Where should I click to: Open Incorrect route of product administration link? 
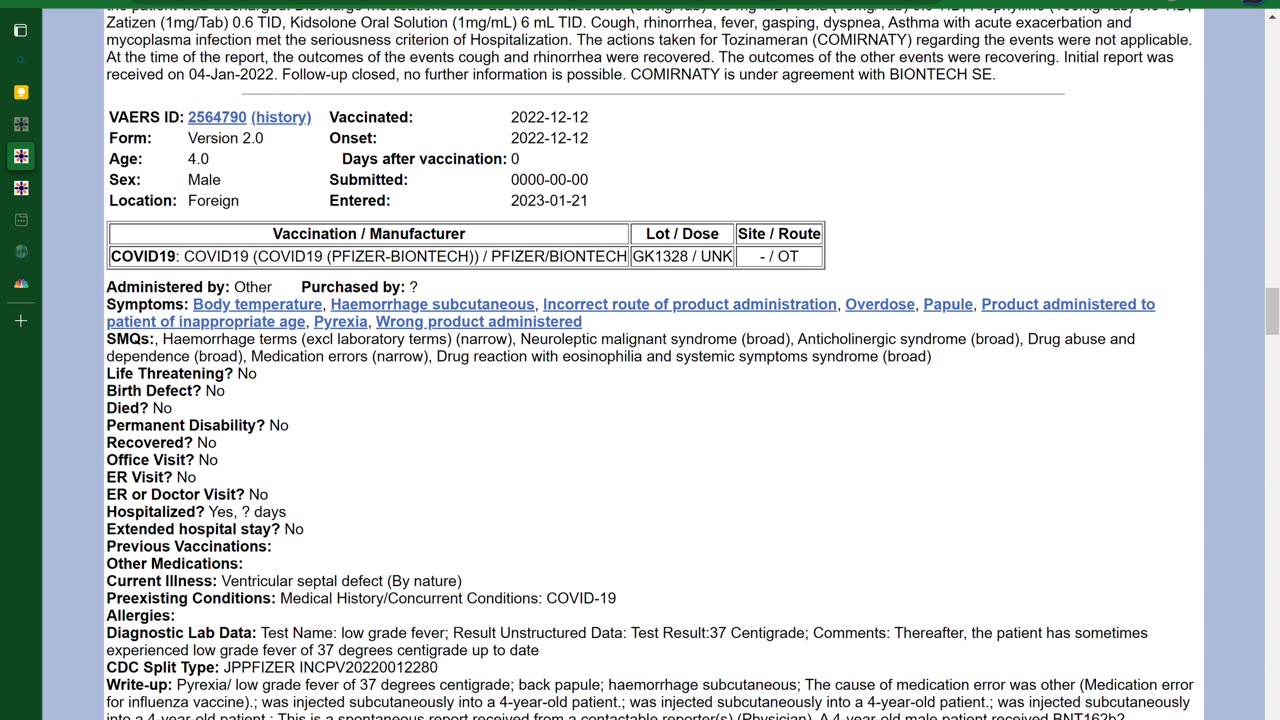(690, 304)
